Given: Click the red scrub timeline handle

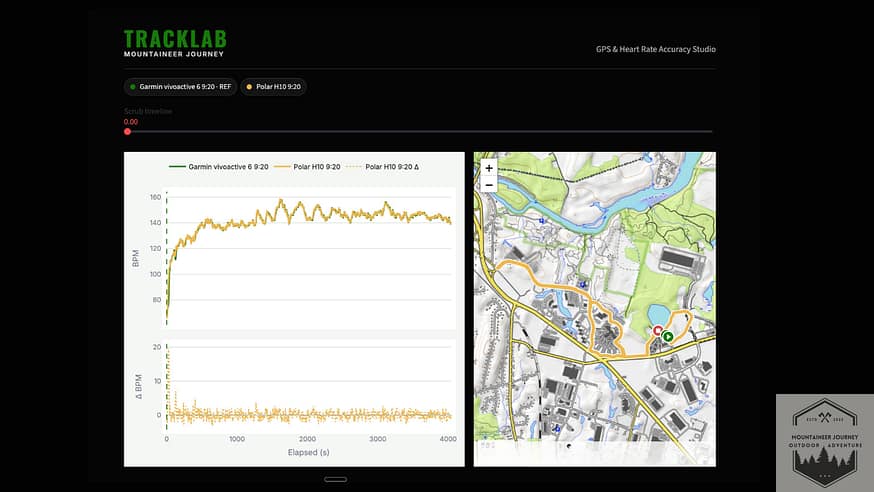Looking at the screenshot, I should pos(128,131).
